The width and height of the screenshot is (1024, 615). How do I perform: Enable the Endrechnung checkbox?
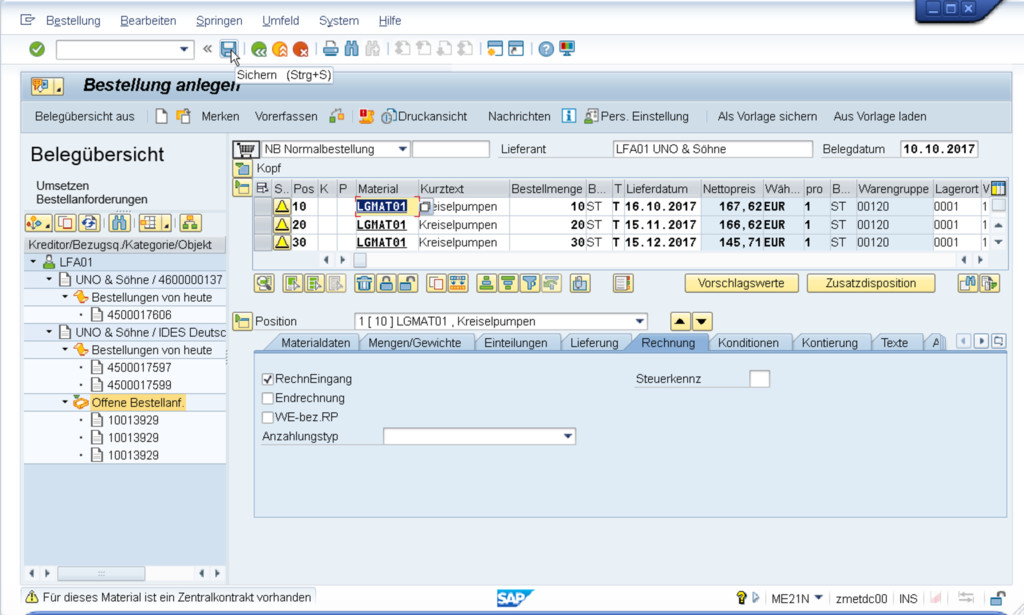pyautogui.click(x=268, y=398)
